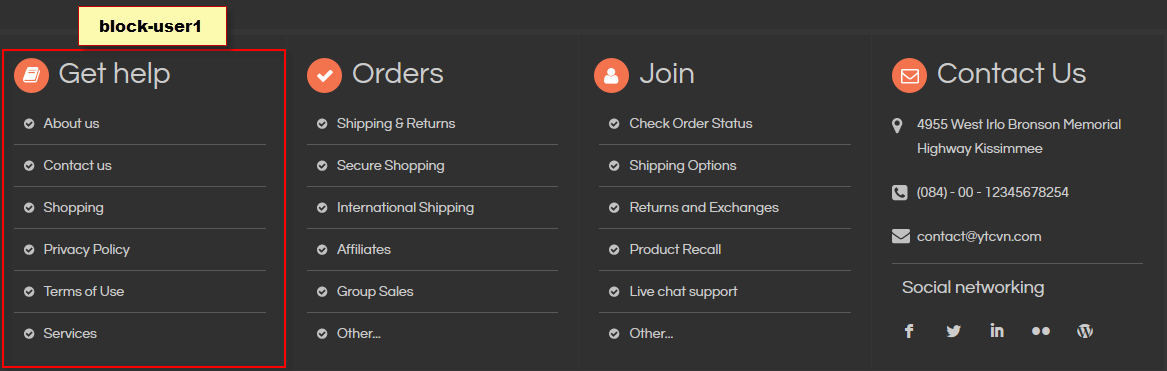Click the orange envelope icon beside Contact Us
The height and width of the screenshot is (371, 1167).
pyautogui.click(x=909, y=75)
